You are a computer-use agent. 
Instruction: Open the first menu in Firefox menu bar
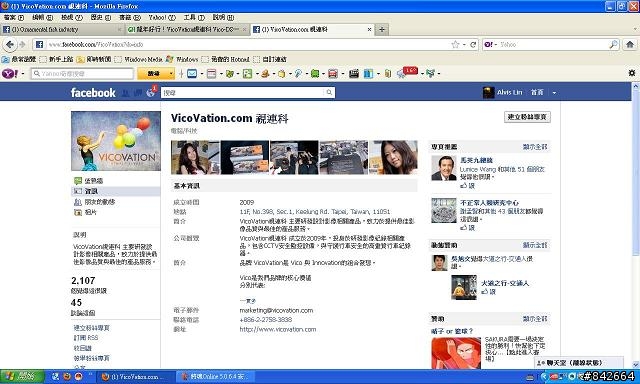[14, 18]
